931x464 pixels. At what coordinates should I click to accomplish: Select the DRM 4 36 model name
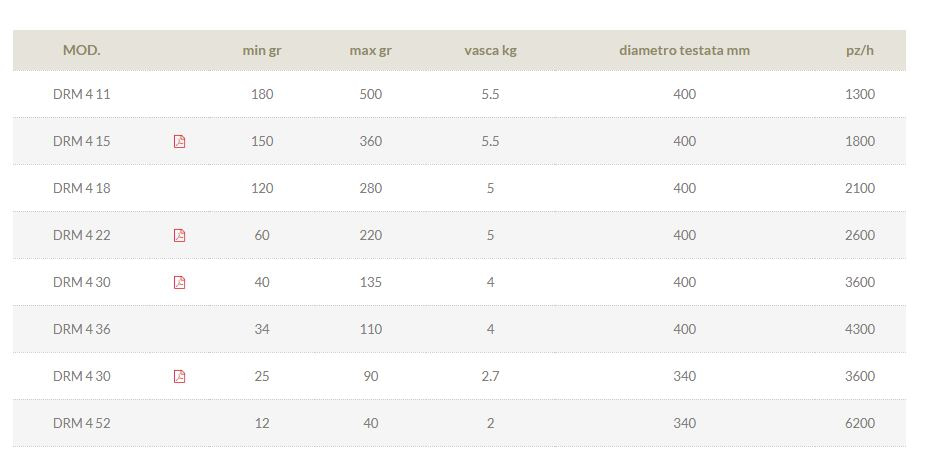tap(82, 329)
